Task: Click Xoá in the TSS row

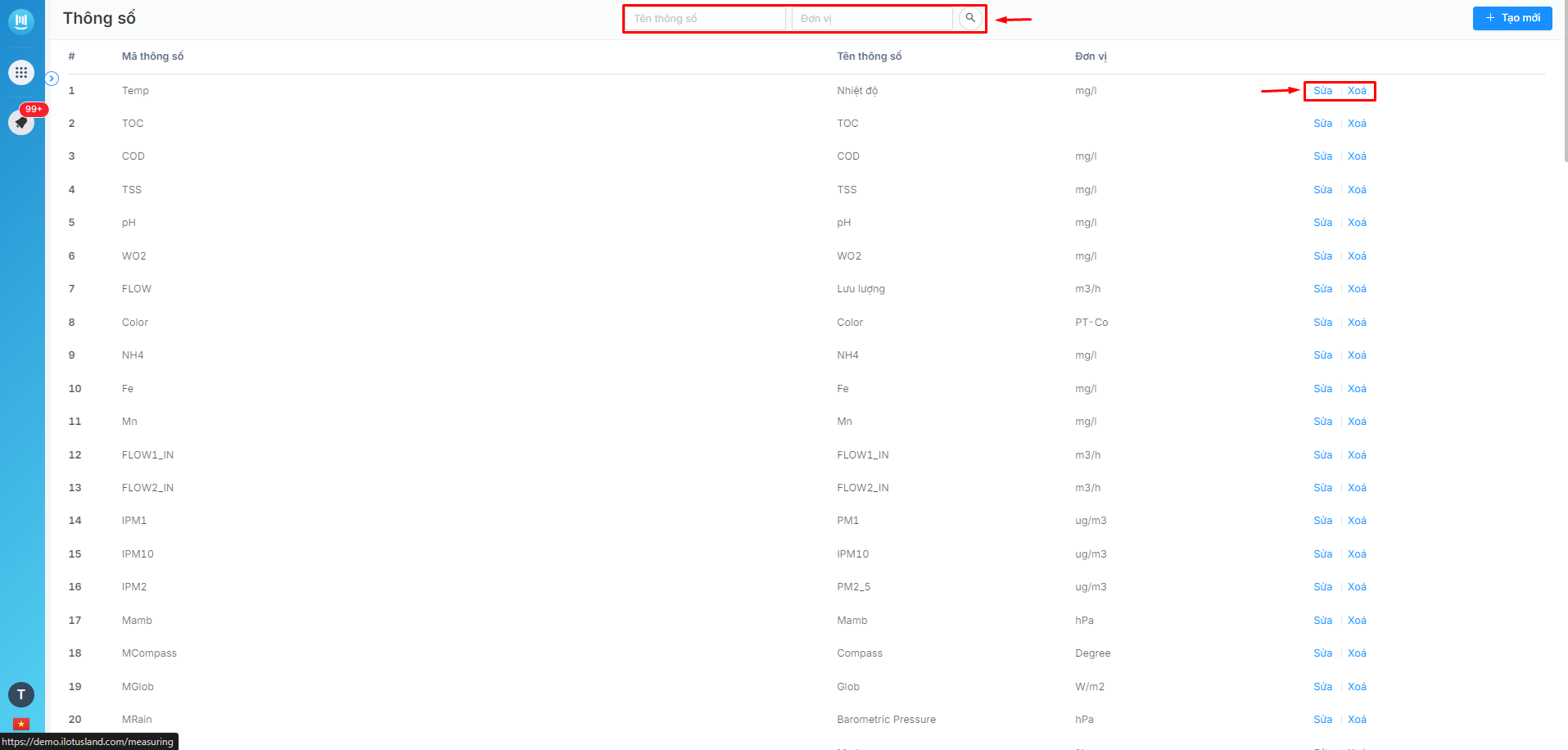Action: pos(1357,190)
